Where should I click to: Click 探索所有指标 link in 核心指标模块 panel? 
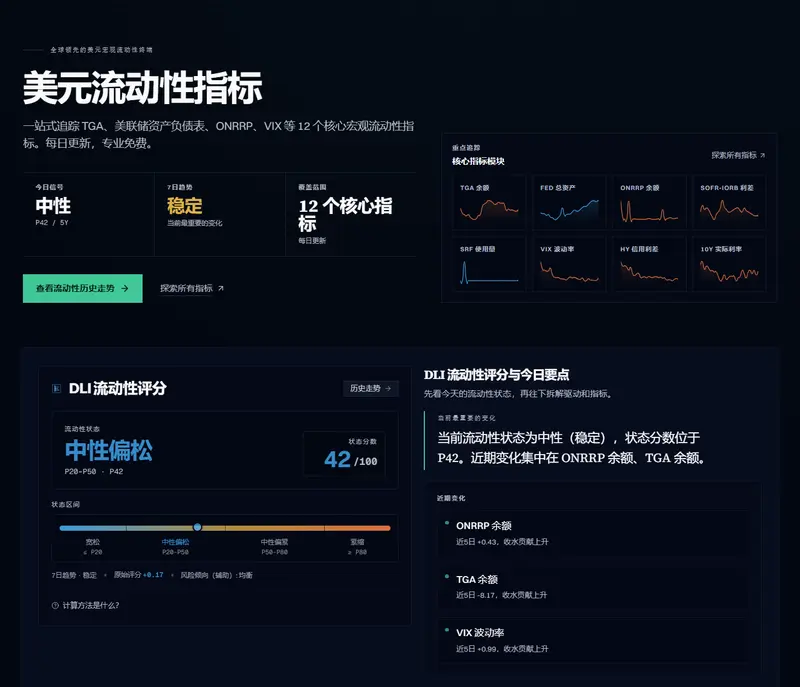[738, 155]
